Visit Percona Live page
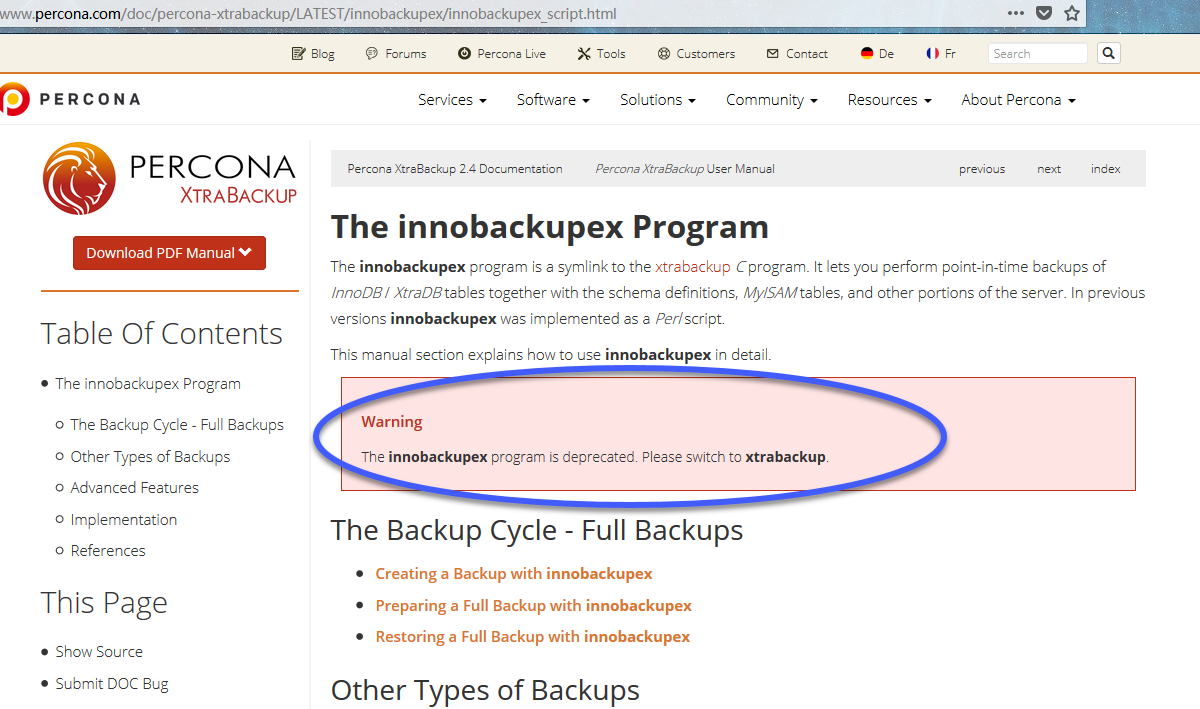Screen dimensions: 1200x709 [502, 54]
